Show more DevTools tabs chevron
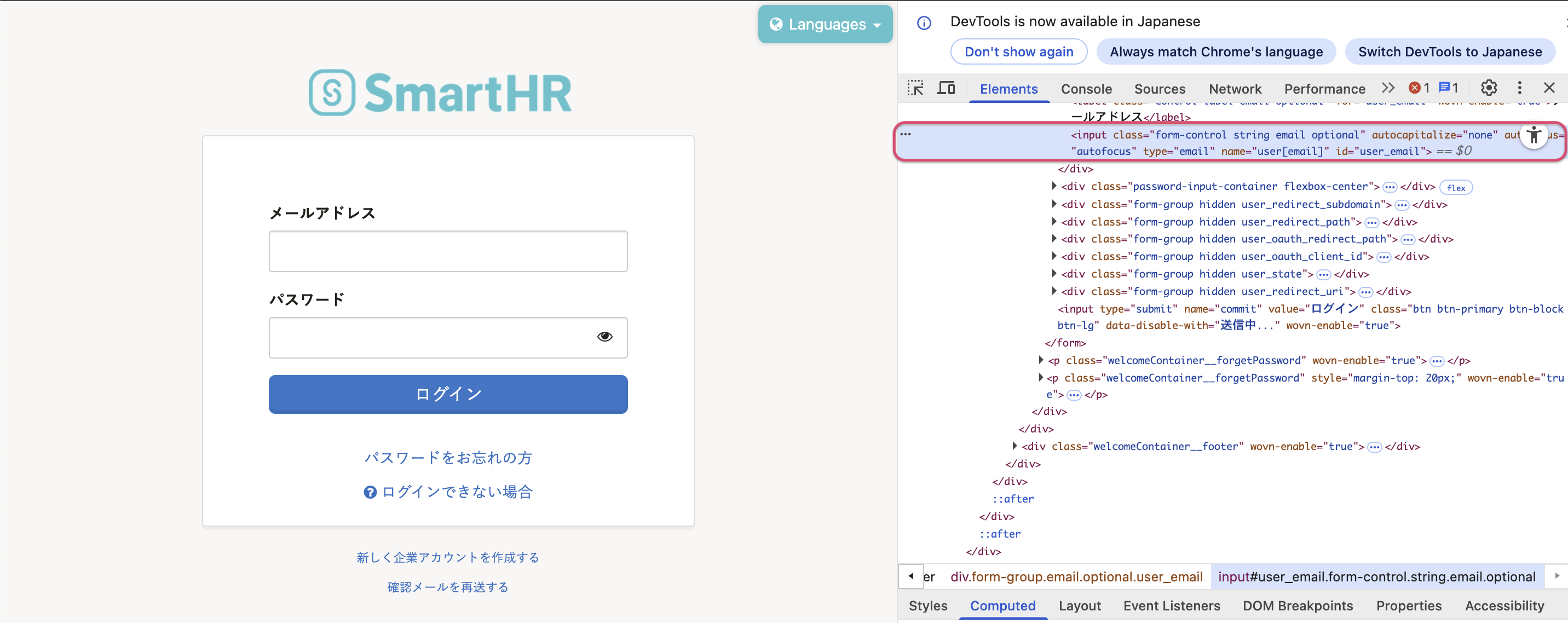Viewport: 1568px width, 623px height. pyautogui.click(x=1388, y=88)
